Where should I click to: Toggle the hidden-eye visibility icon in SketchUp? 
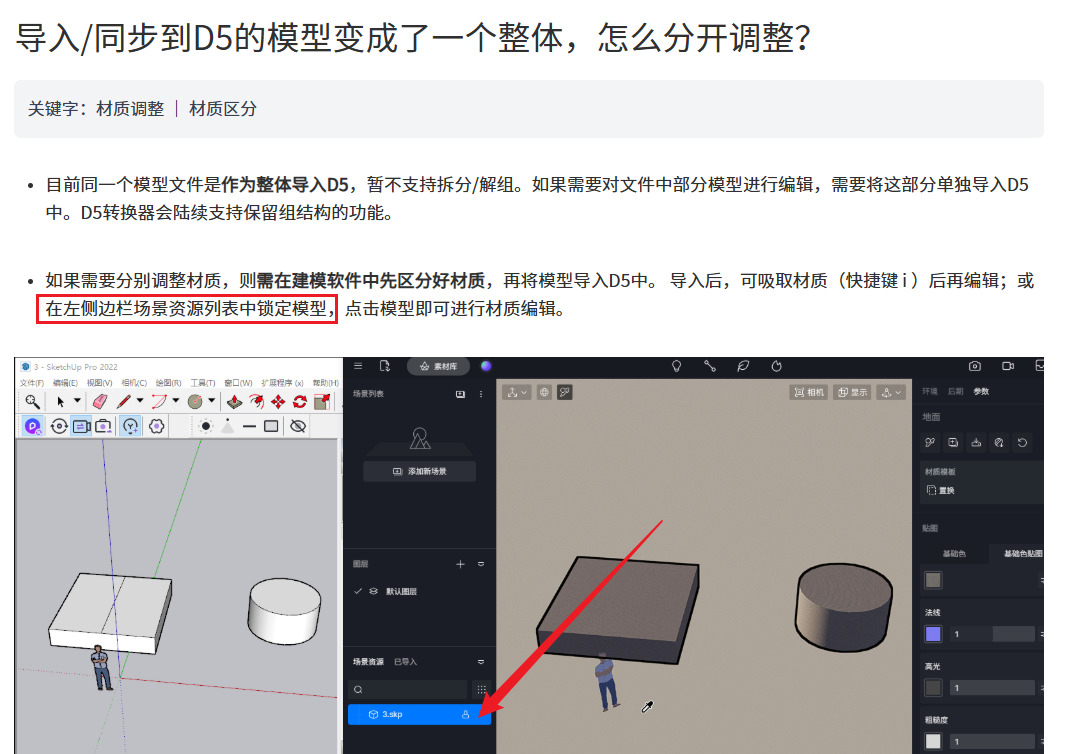(297, 426)
